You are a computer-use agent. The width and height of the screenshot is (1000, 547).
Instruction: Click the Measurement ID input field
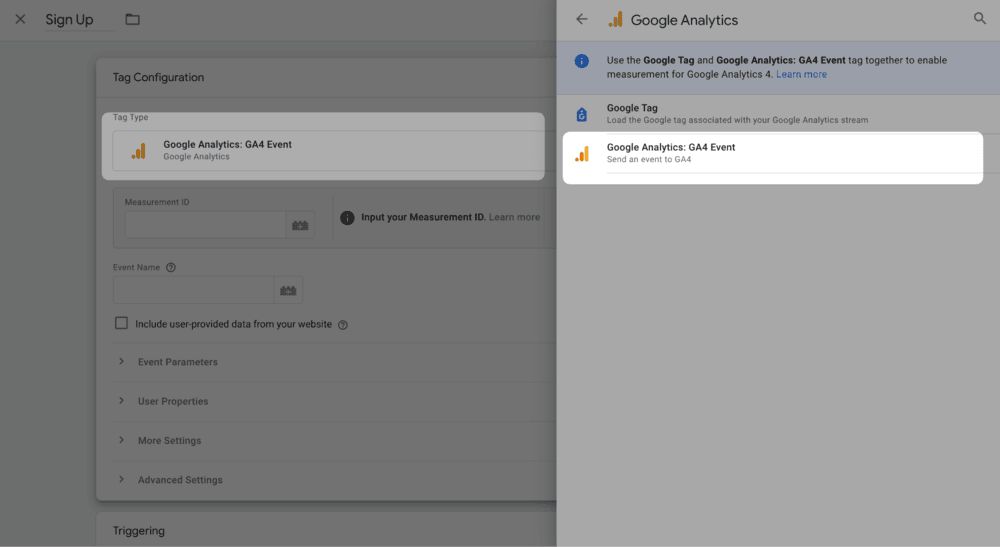coord(205,225)
